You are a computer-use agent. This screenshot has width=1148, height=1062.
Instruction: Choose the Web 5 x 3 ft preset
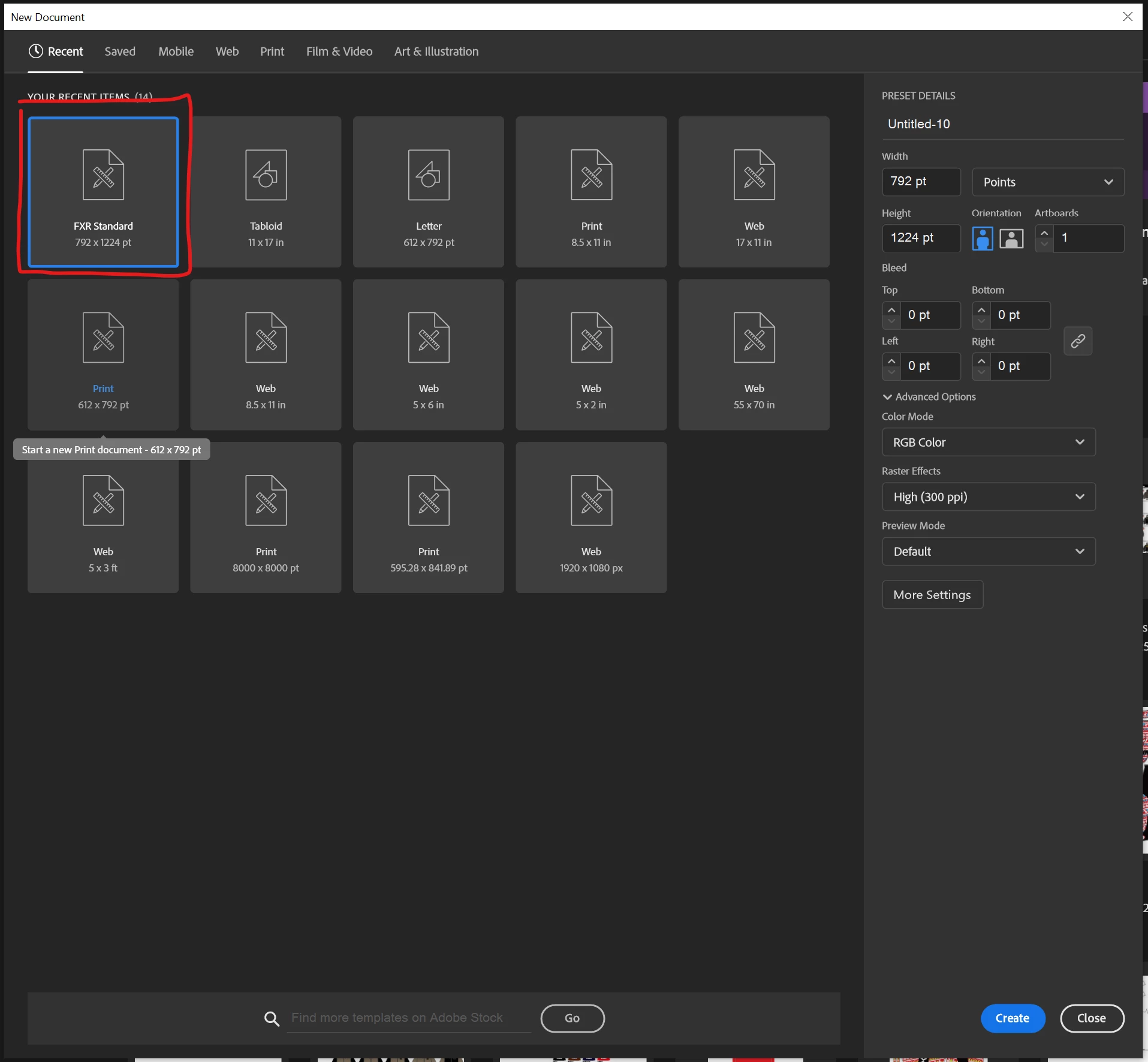103,518
